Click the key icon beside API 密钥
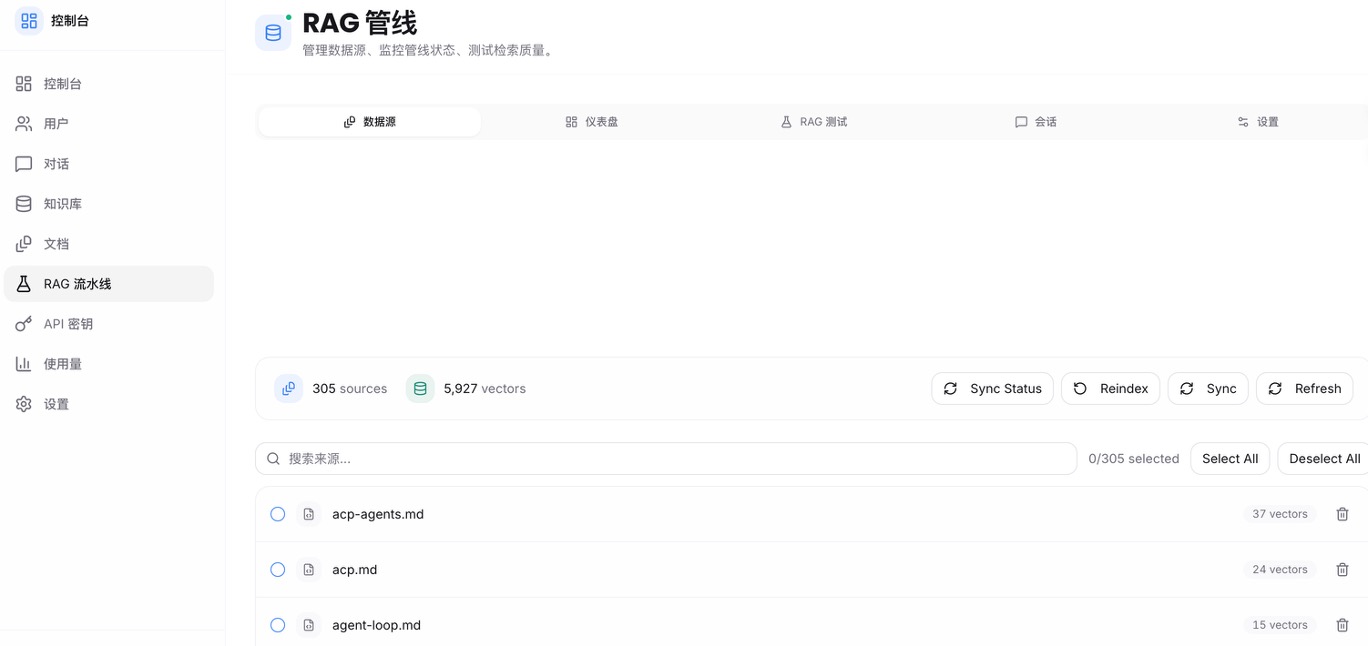The image size is (1368, 646). [24, 324]
